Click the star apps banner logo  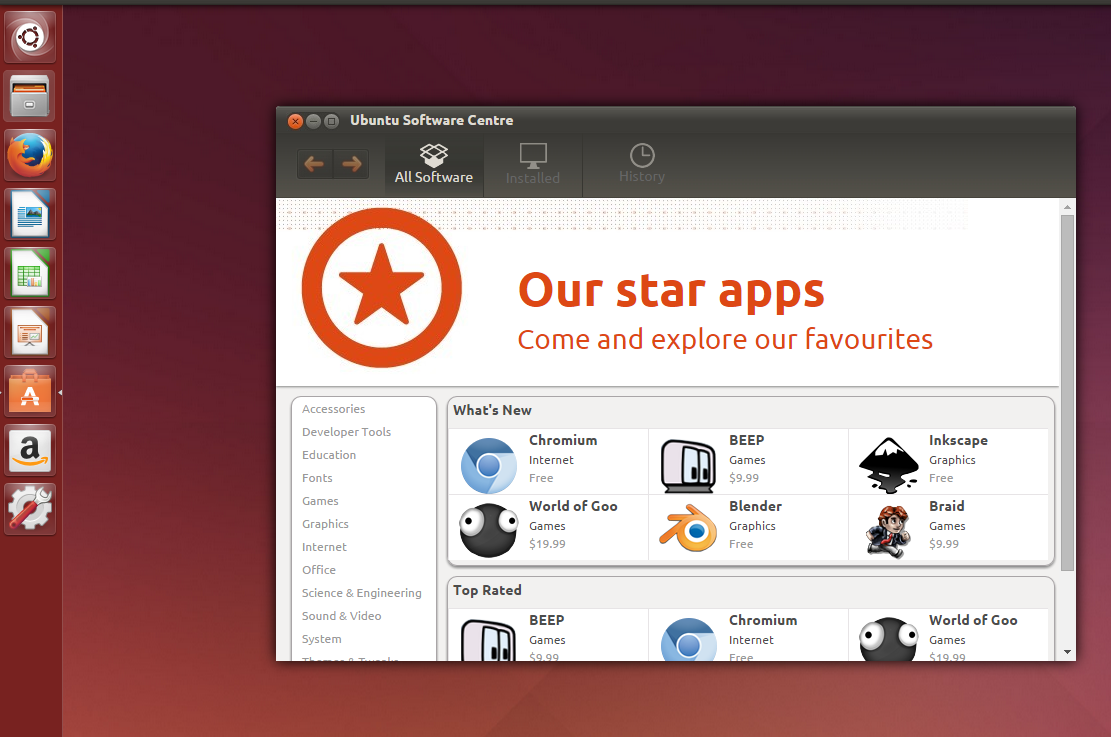(x=382, y=288)
